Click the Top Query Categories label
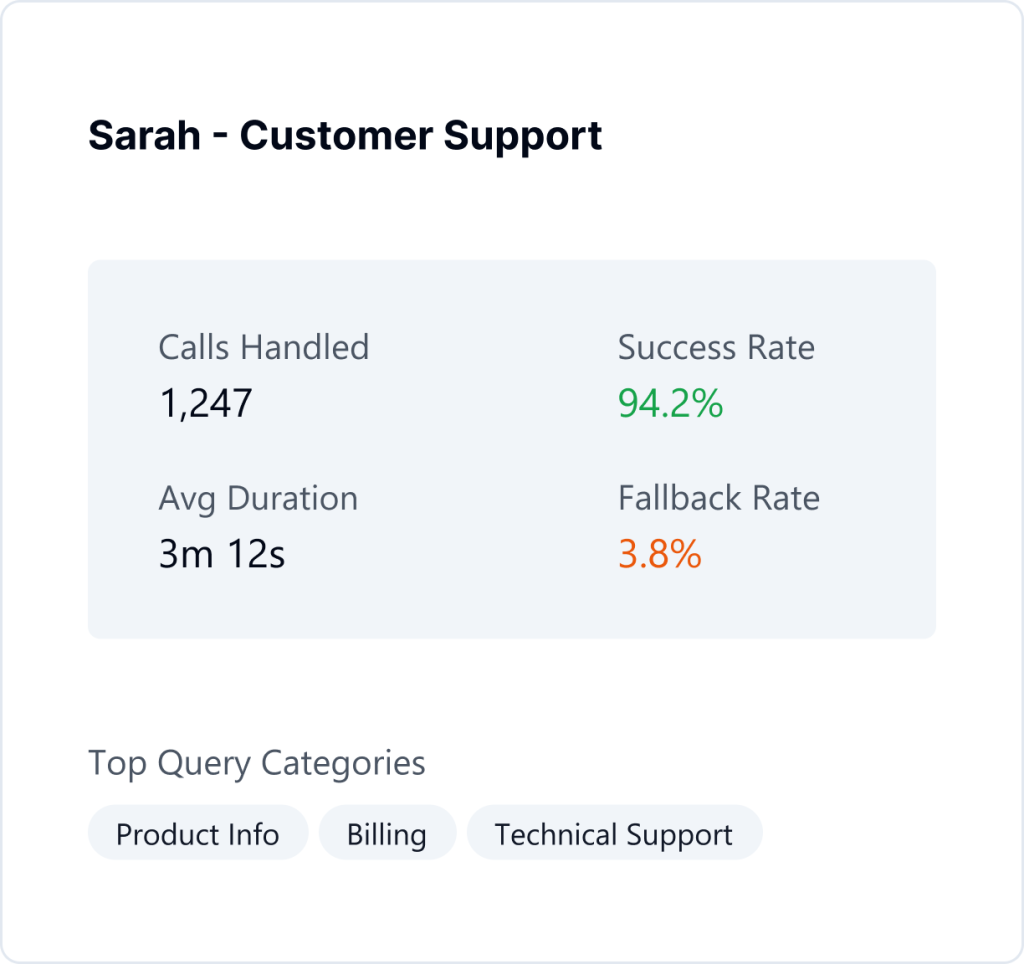 pos(257,763)
